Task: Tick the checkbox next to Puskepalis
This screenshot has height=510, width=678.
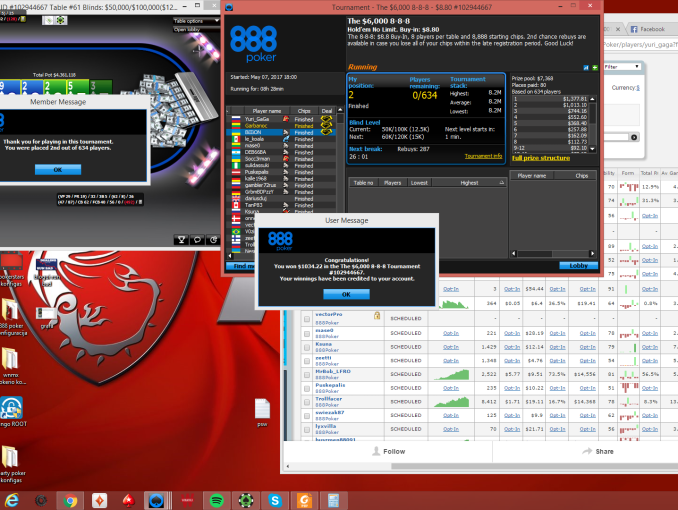Action: [307, 386]
